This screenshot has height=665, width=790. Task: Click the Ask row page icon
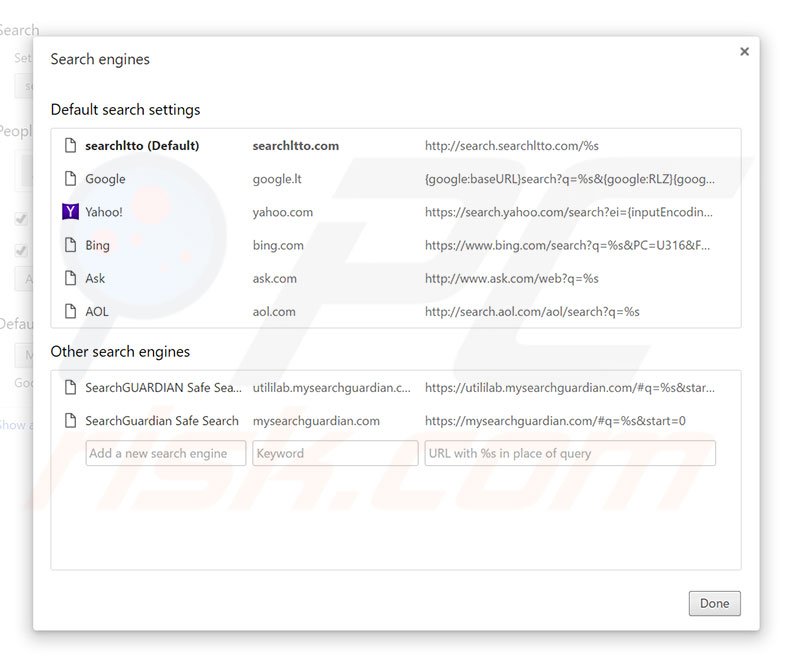(x=71, y=279)
